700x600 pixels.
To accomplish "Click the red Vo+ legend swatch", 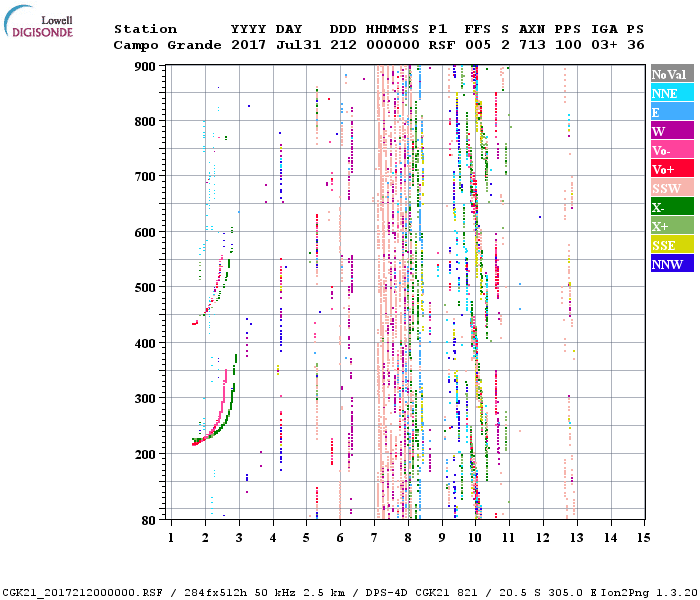I will (671, 169).
